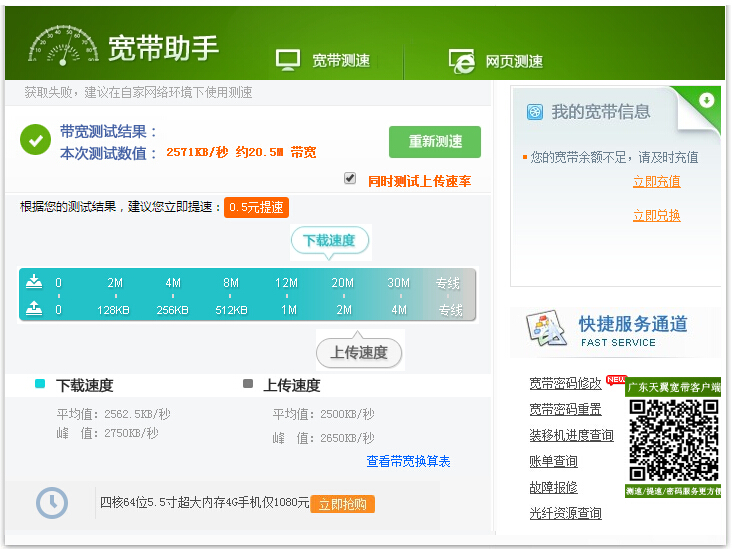
Task: Click the 上传速度 speech bubble label
Action: pos(359,352)
